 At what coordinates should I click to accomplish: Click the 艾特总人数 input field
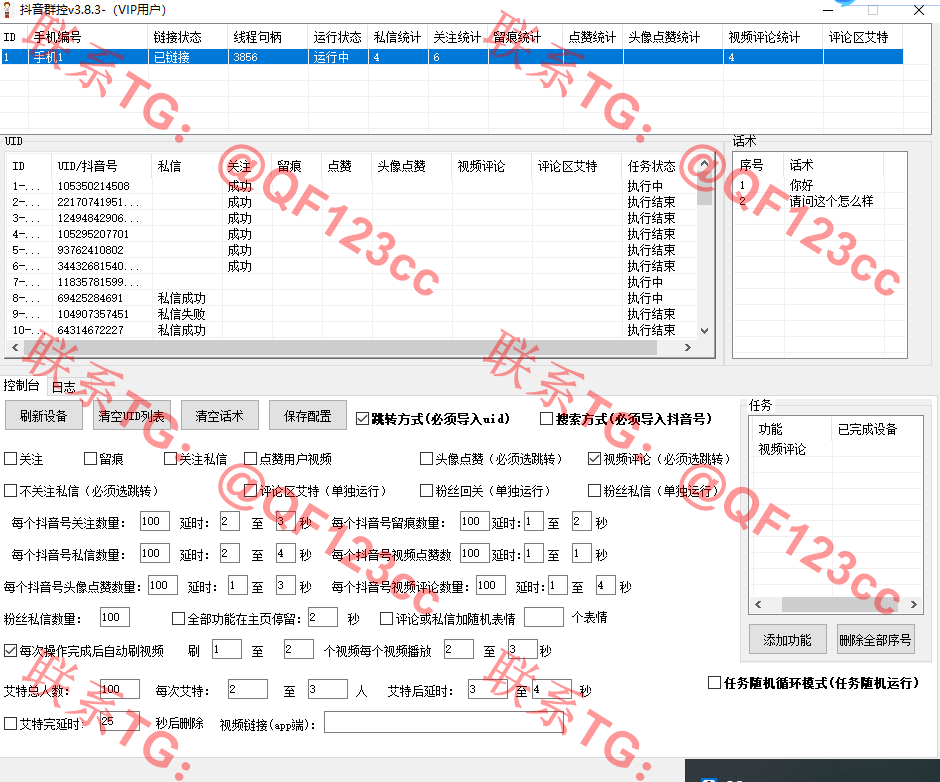pyautogui.click(x=120, y=690)
